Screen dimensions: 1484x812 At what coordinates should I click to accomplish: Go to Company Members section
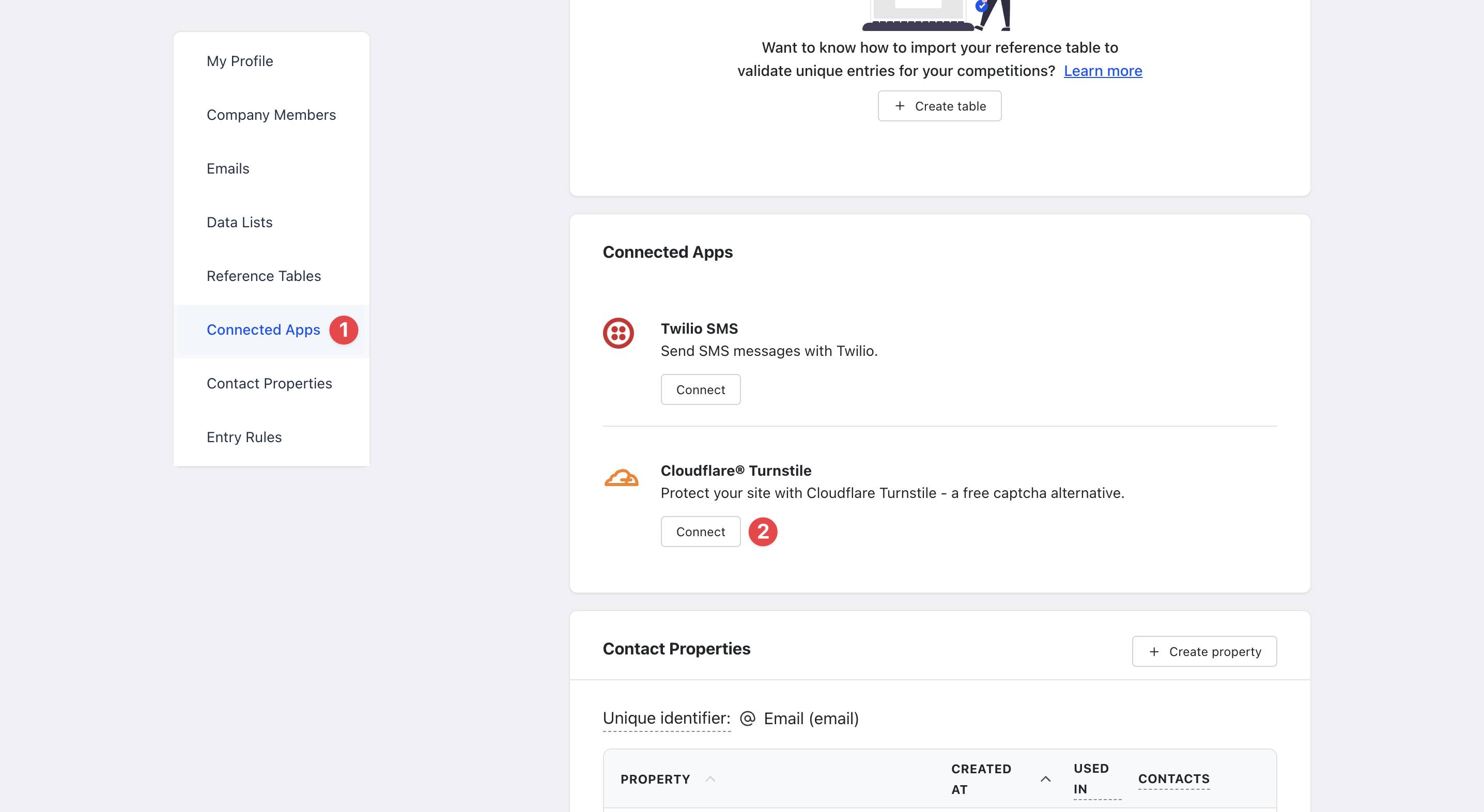[x=271, y=115]
